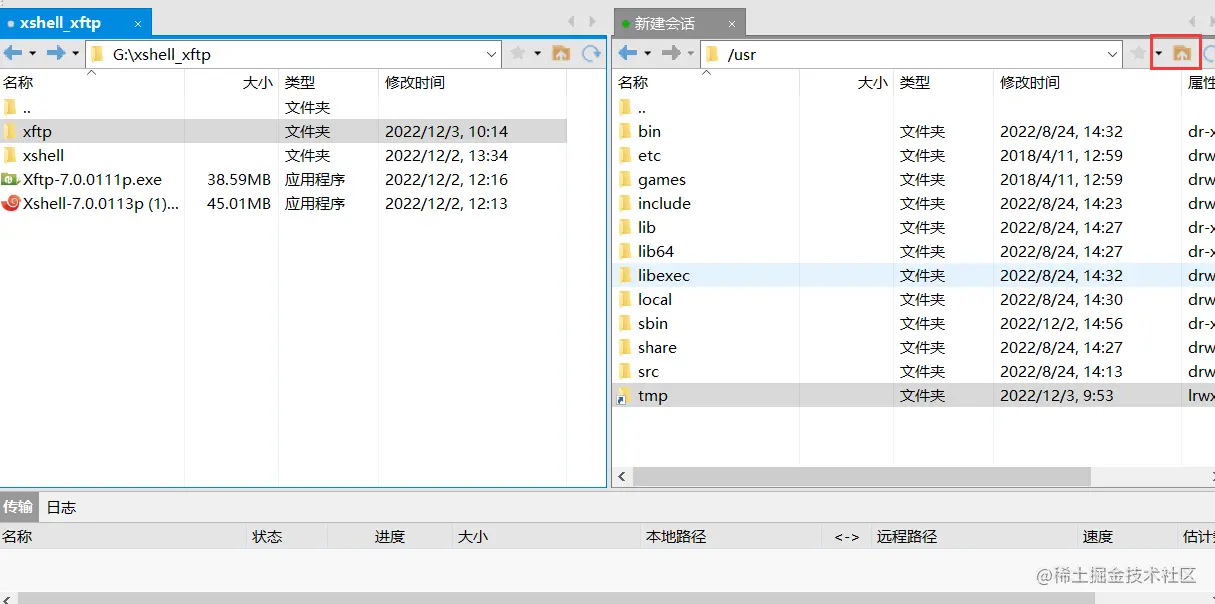Go forward in local pane navigation

[56, 53]
